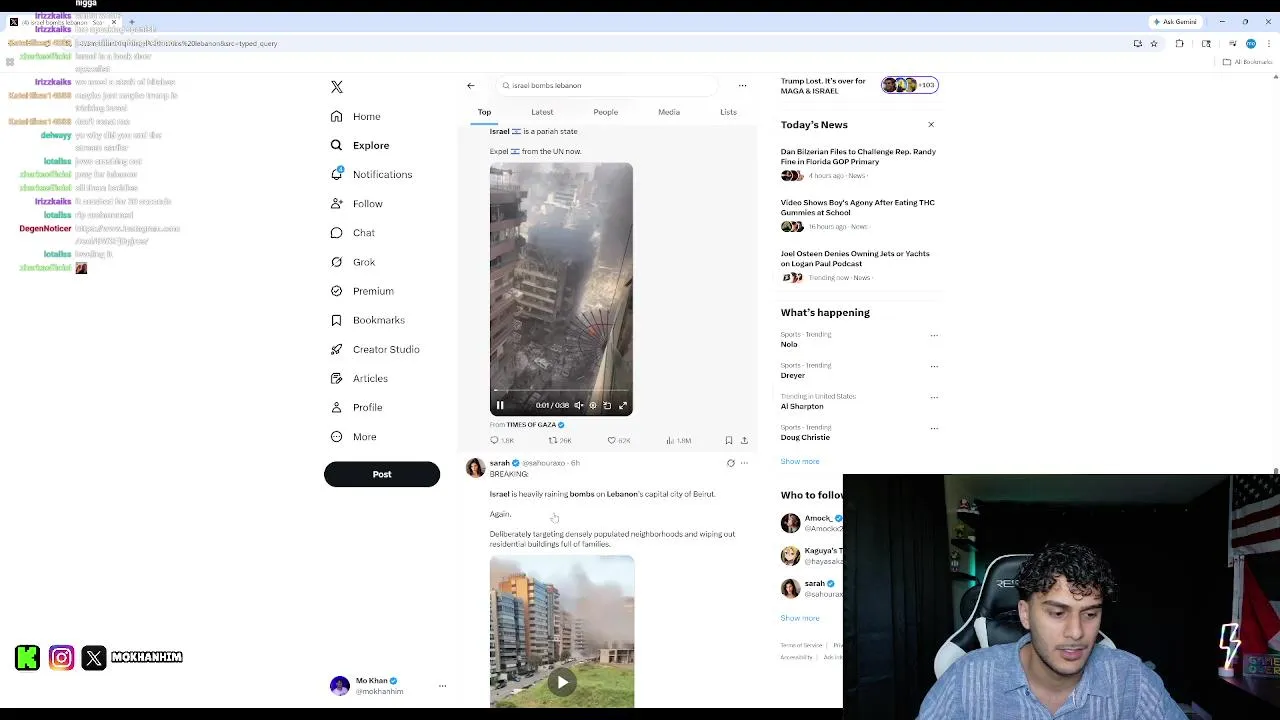Play the video in sarah's post
1280x720 pixels.
[562, 683]
